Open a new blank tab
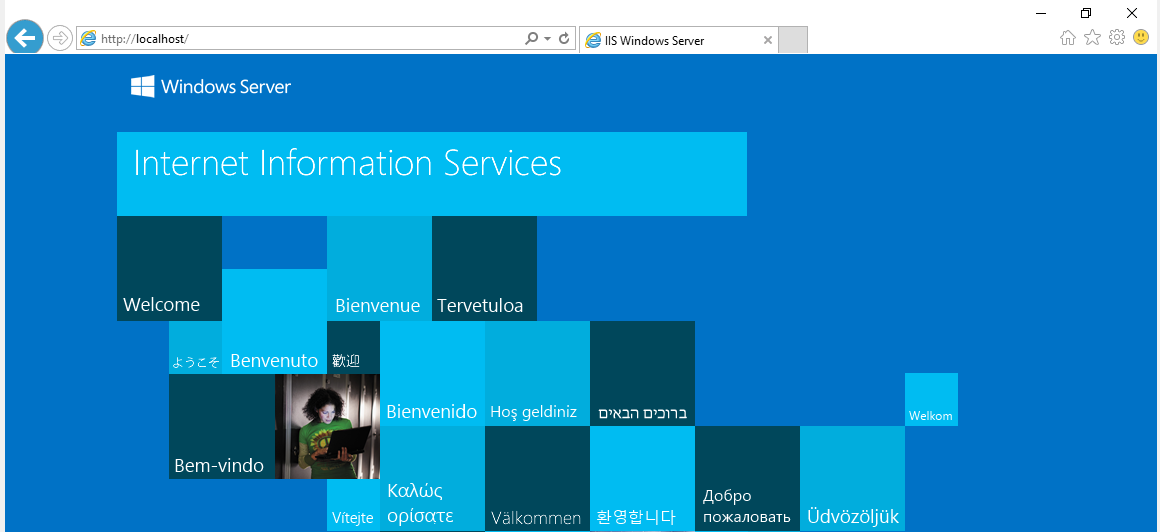 [x=792, y=41]
